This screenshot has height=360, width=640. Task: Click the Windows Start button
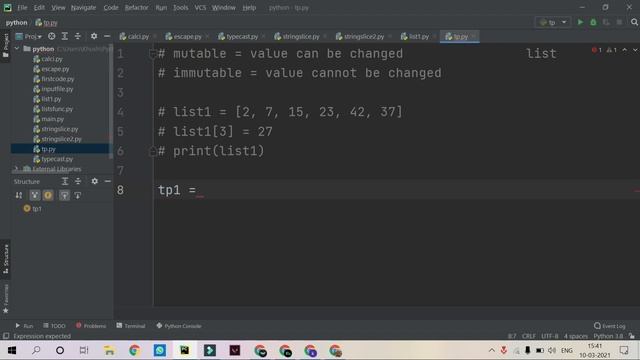(x=12, y=350)
